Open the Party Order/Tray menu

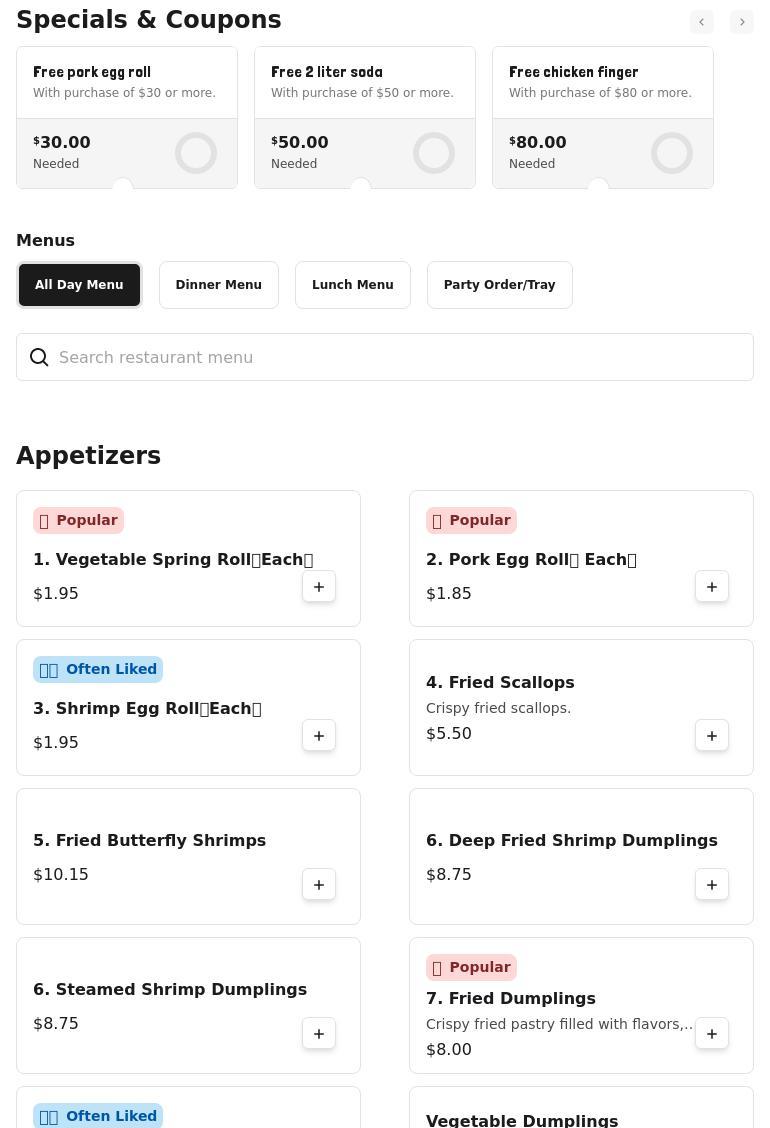(x=499, y=285)
